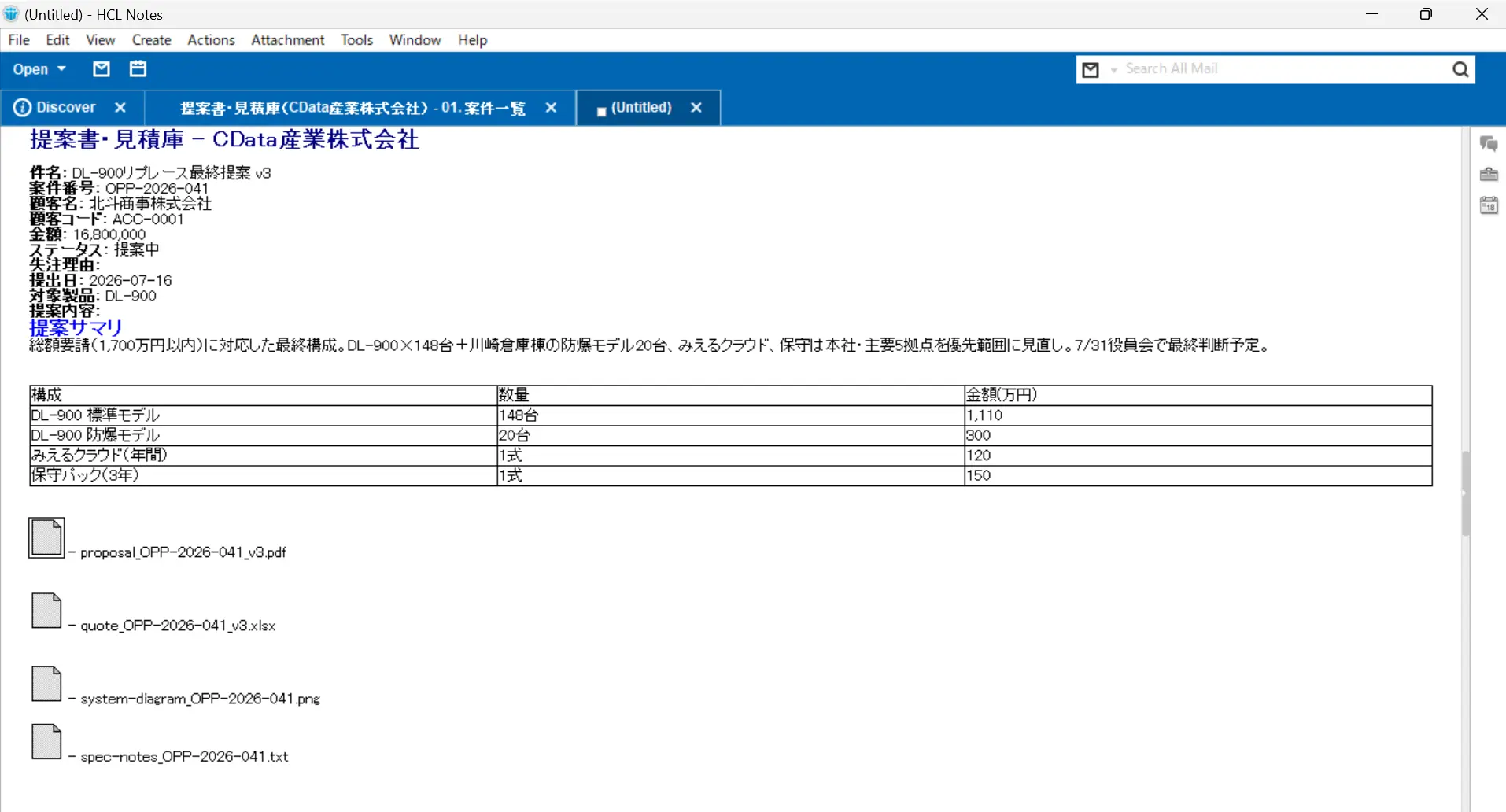
Task: Click the HCL Notes app icon in title bar
Action: pyautogui.click(x=11, y=14)
